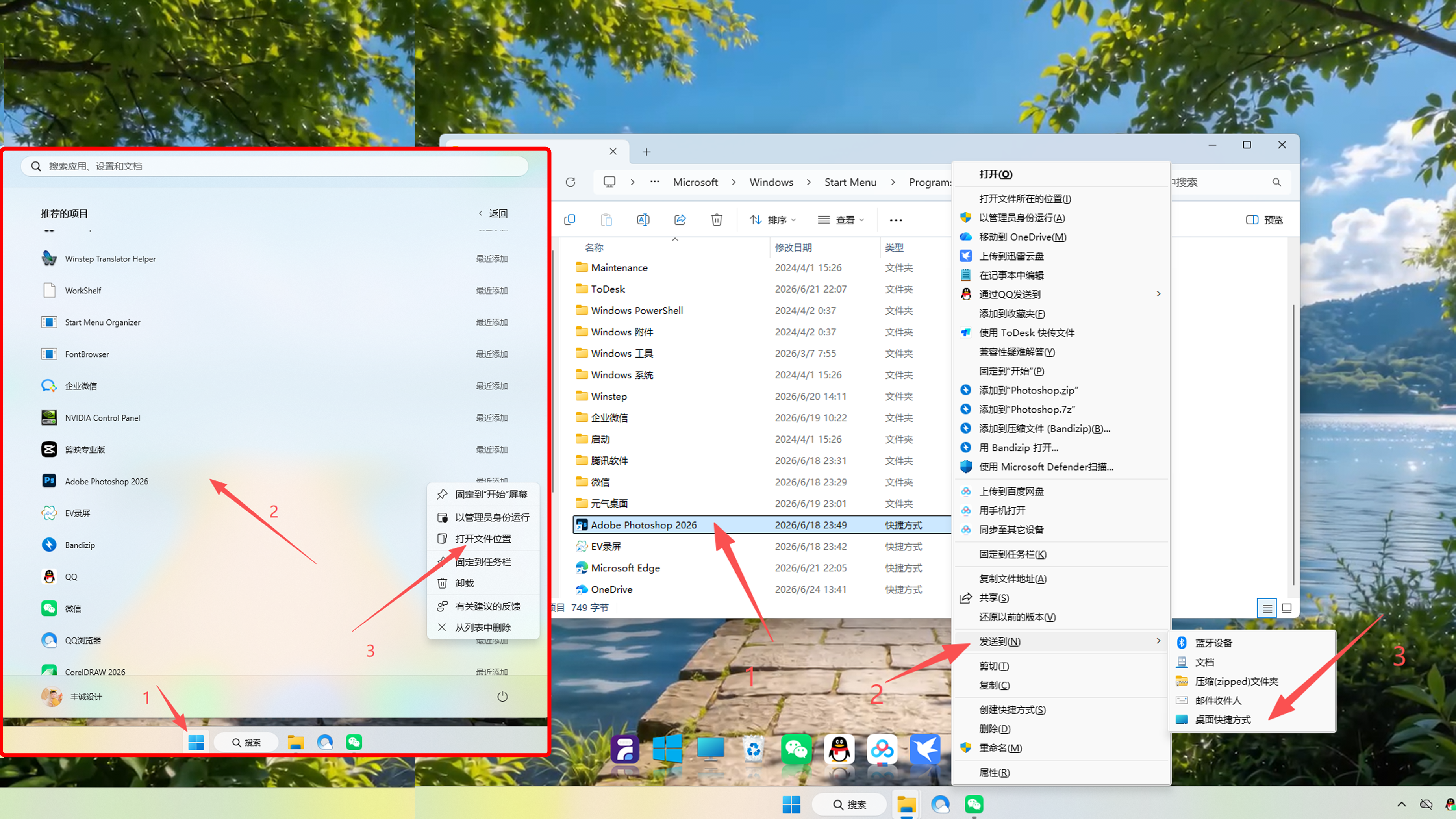1456x819 pixels.
Task: Click the Start button on the taskbar below Explorer
Action: 791,804
